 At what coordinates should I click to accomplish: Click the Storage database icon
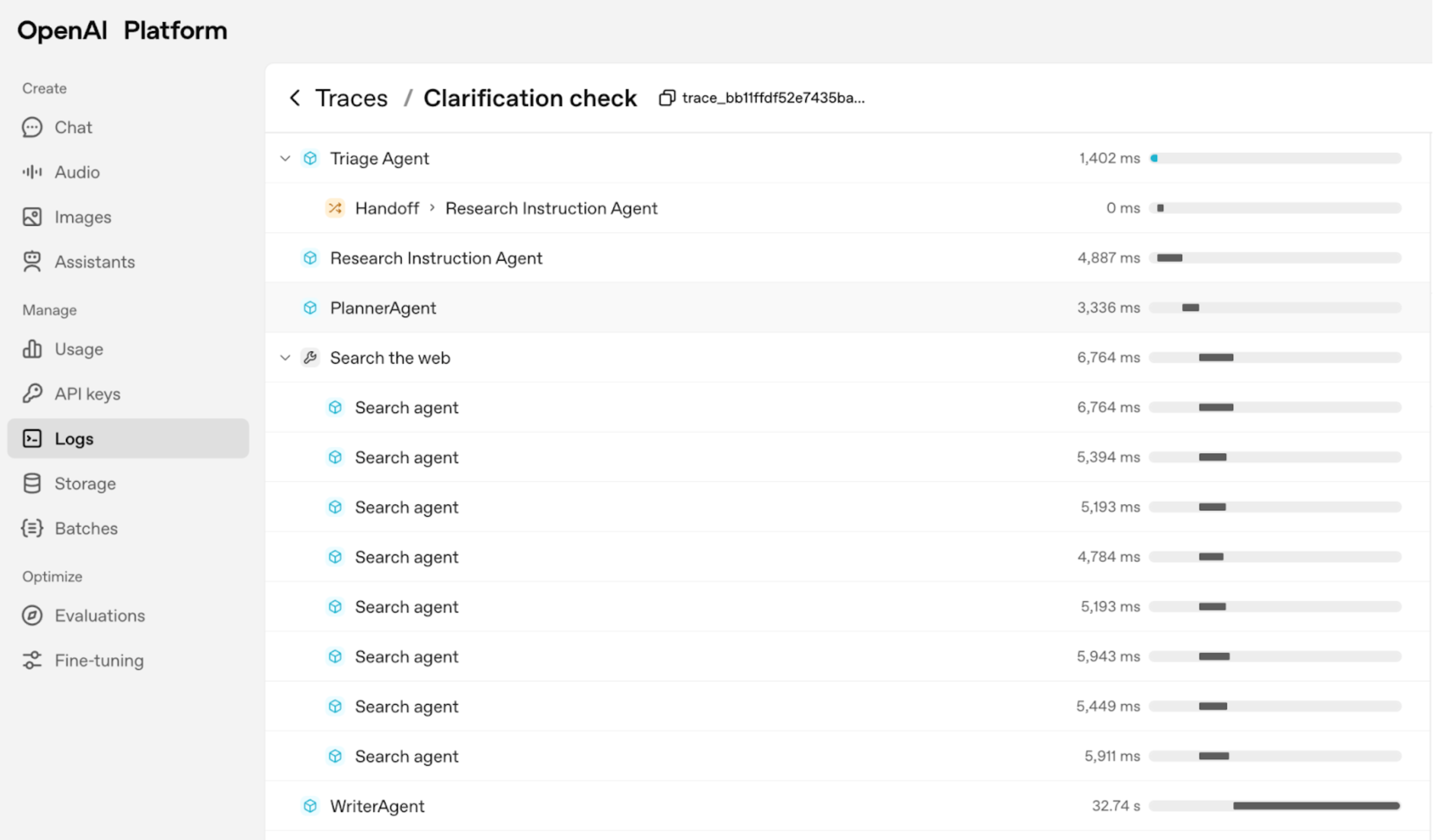32,483
